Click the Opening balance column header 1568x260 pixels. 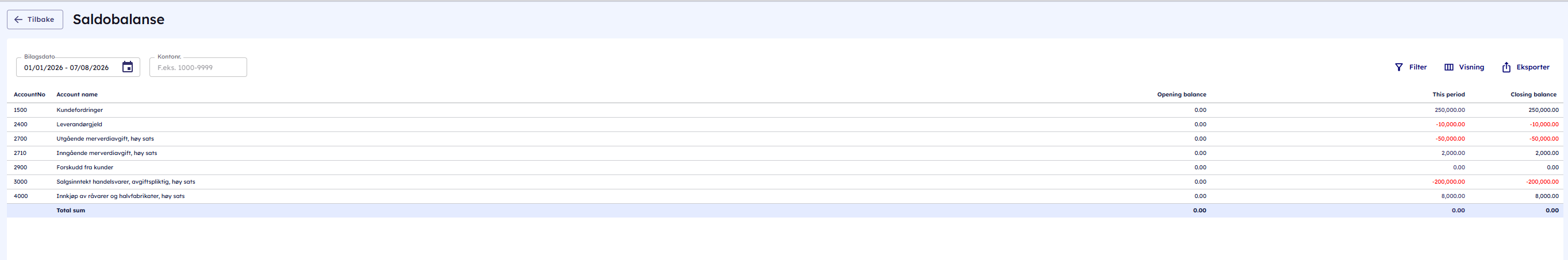click(1181, 95)
